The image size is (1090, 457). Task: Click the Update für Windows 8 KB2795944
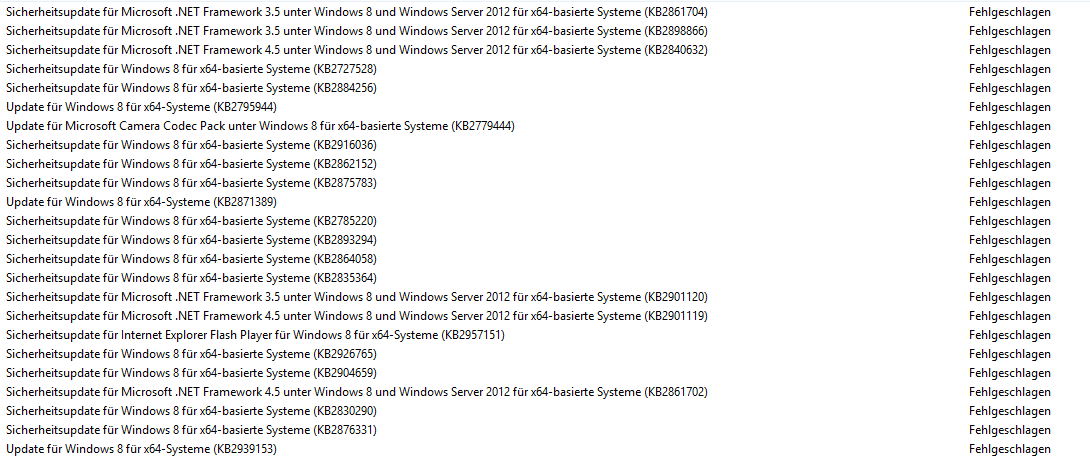tap(141, 107)
